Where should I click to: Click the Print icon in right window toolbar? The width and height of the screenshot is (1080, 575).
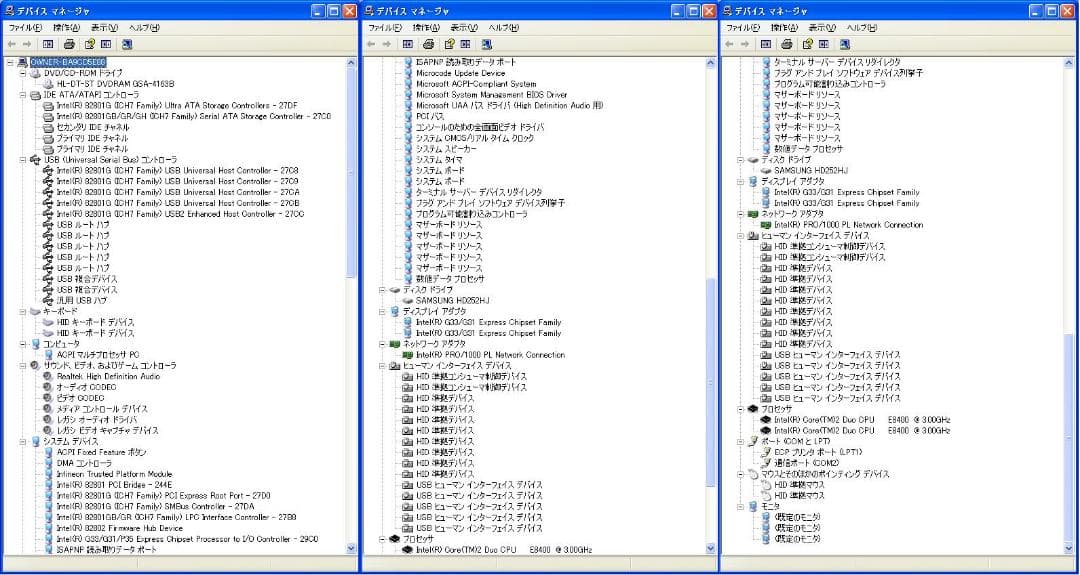tap(787, 44)
